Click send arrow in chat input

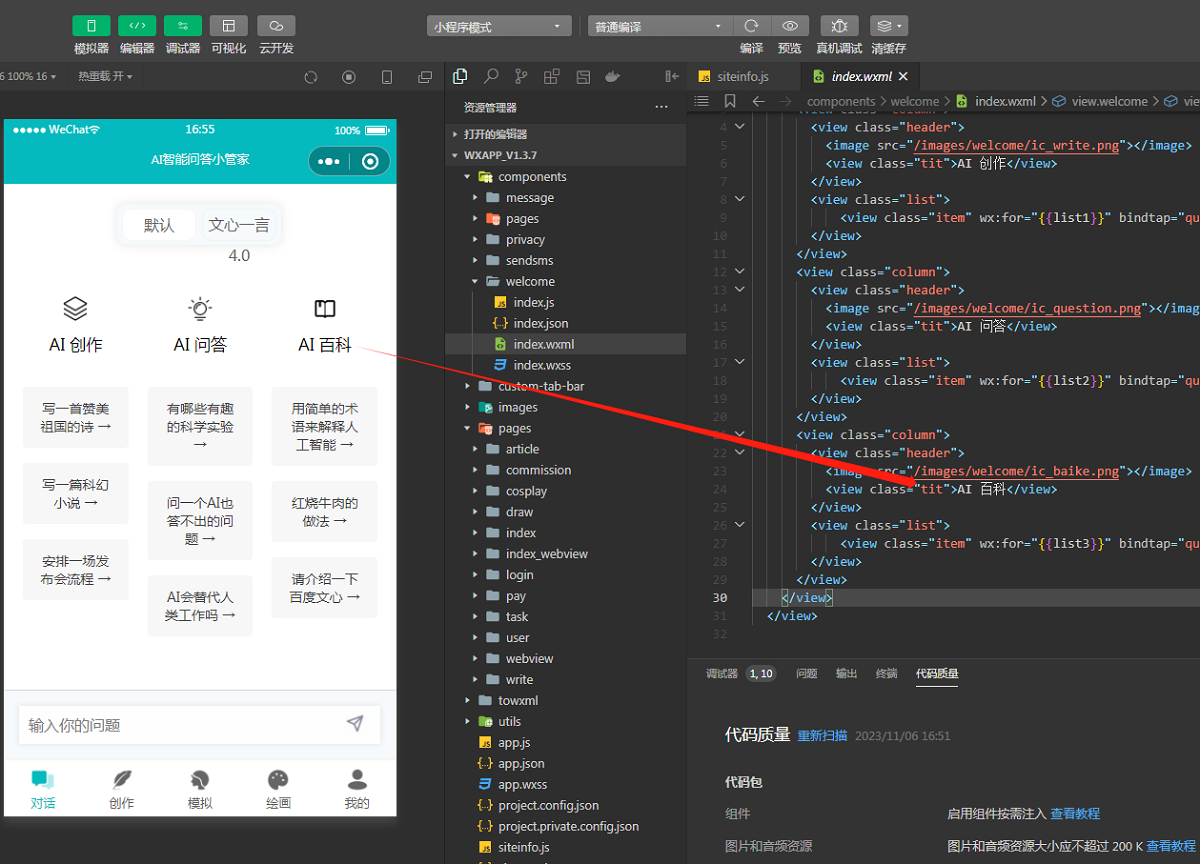pos(355,724)
